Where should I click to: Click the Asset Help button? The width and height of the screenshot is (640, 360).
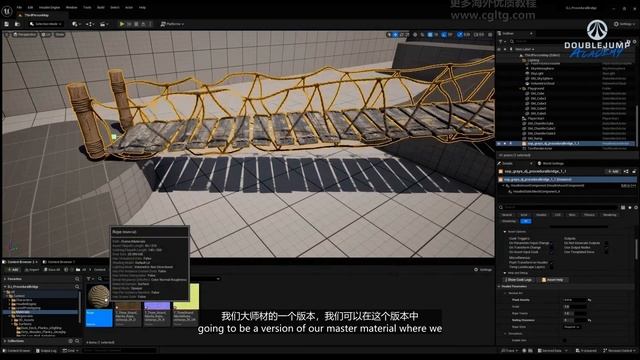pos(552,280)
